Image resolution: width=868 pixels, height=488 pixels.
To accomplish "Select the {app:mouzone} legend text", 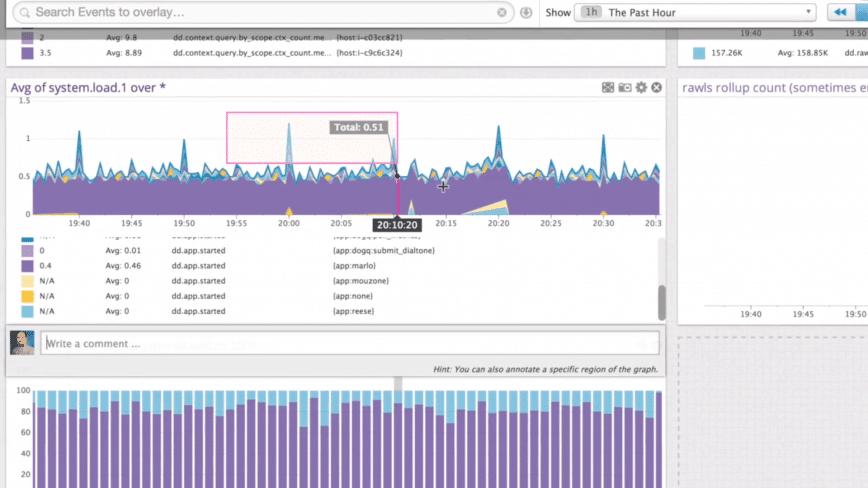I will point(360,281).
